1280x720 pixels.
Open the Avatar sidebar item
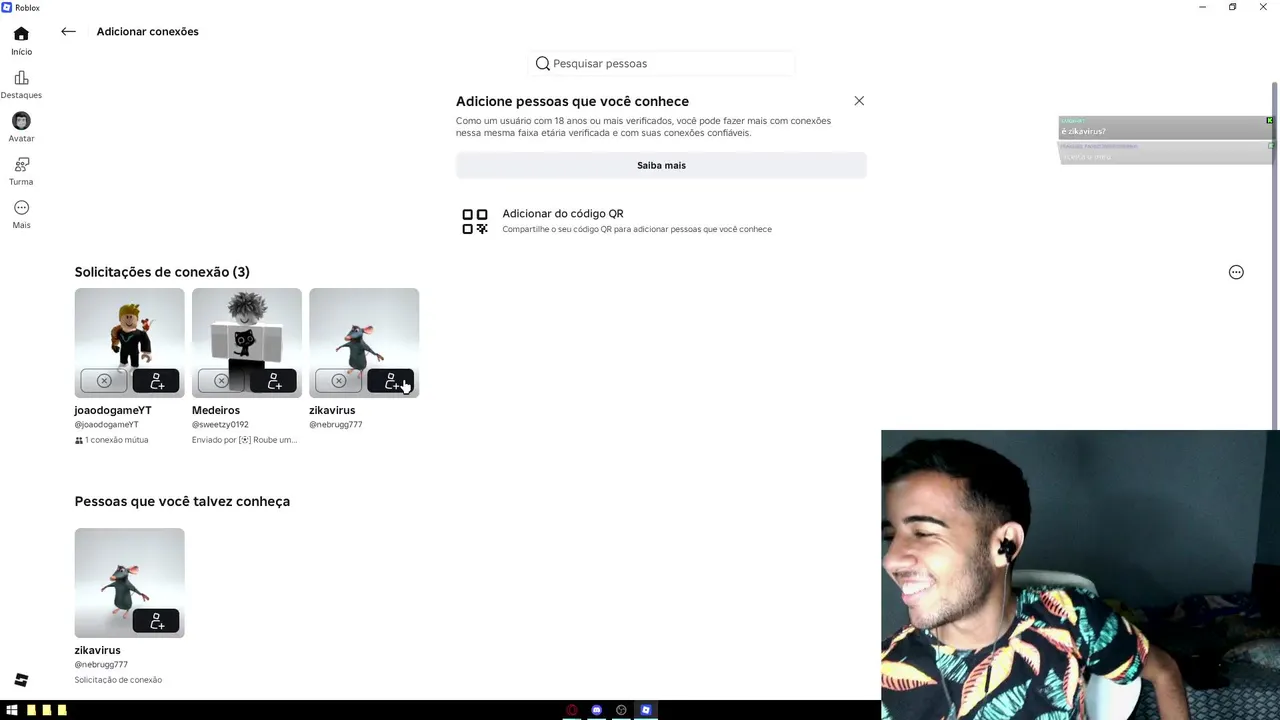click(21, 128)
